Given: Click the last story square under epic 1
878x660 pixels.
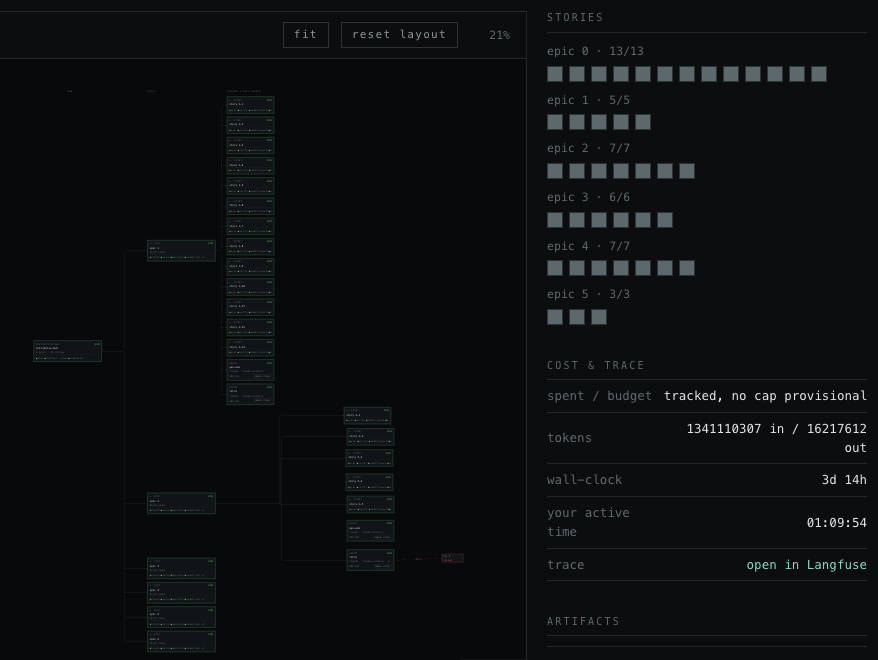Looking at the screenshot, I should (643, 122).
